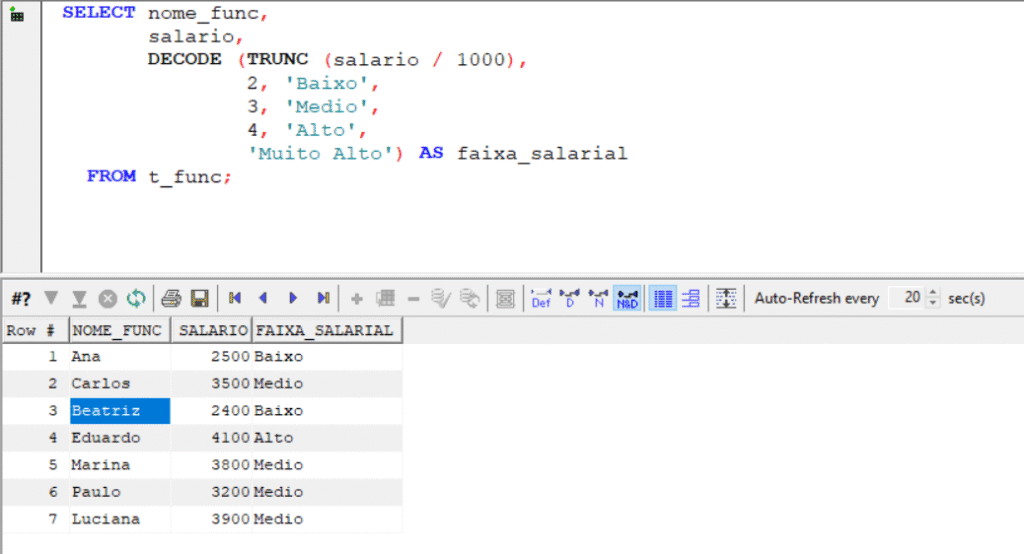Increase Auto-Refresh seconds with up arrow

934,293
